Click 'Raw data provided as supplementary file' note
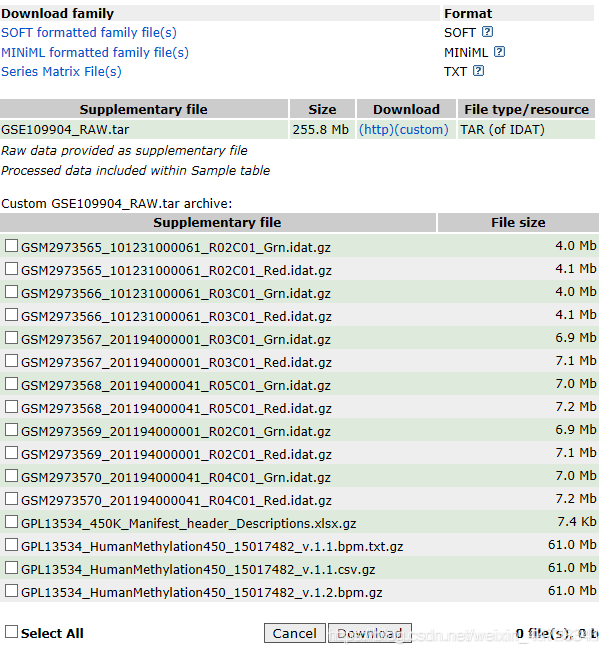The width and height of the screenshot is (608, 654). (124, 151)
